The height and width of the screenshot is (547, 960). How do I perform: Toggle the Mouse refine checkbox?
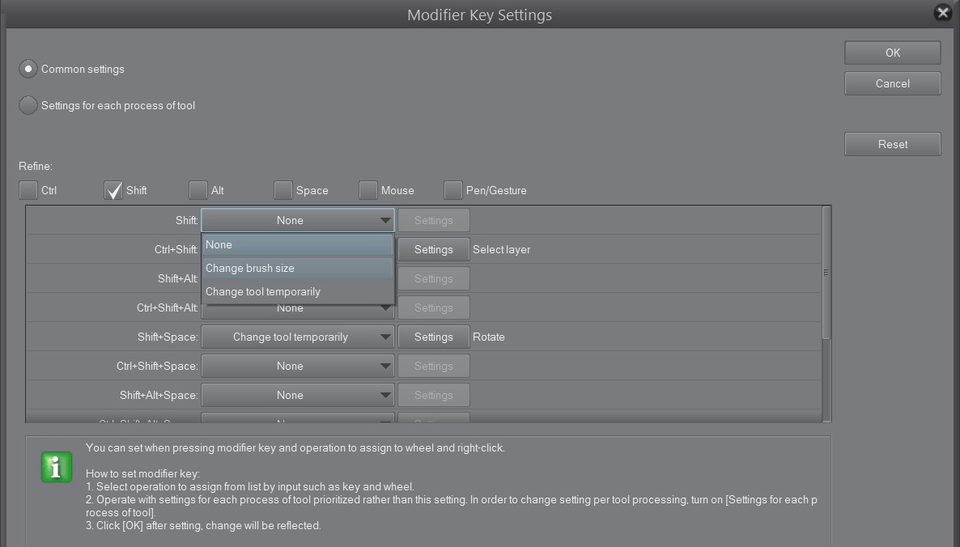[368, 190]
